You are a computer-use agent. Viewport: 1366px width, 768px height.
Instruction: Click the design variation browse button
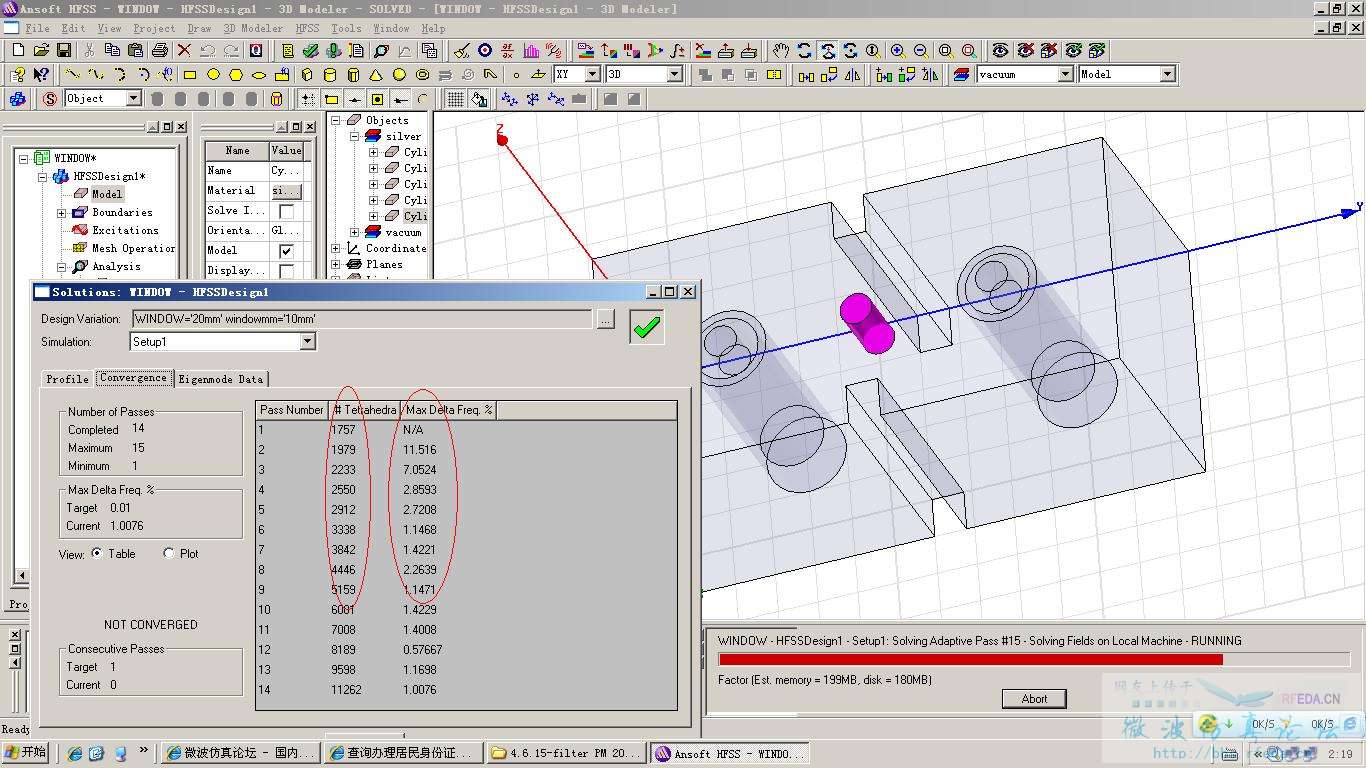point(605,319)
